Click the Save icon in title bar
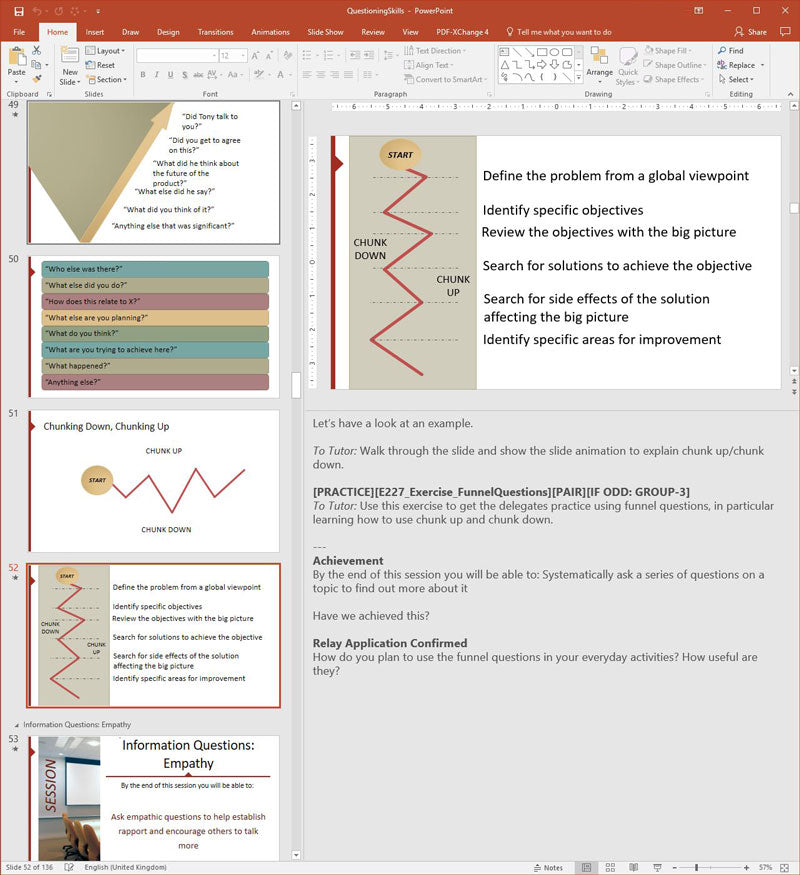The image size is (800, 875). (x=19, y=11)
